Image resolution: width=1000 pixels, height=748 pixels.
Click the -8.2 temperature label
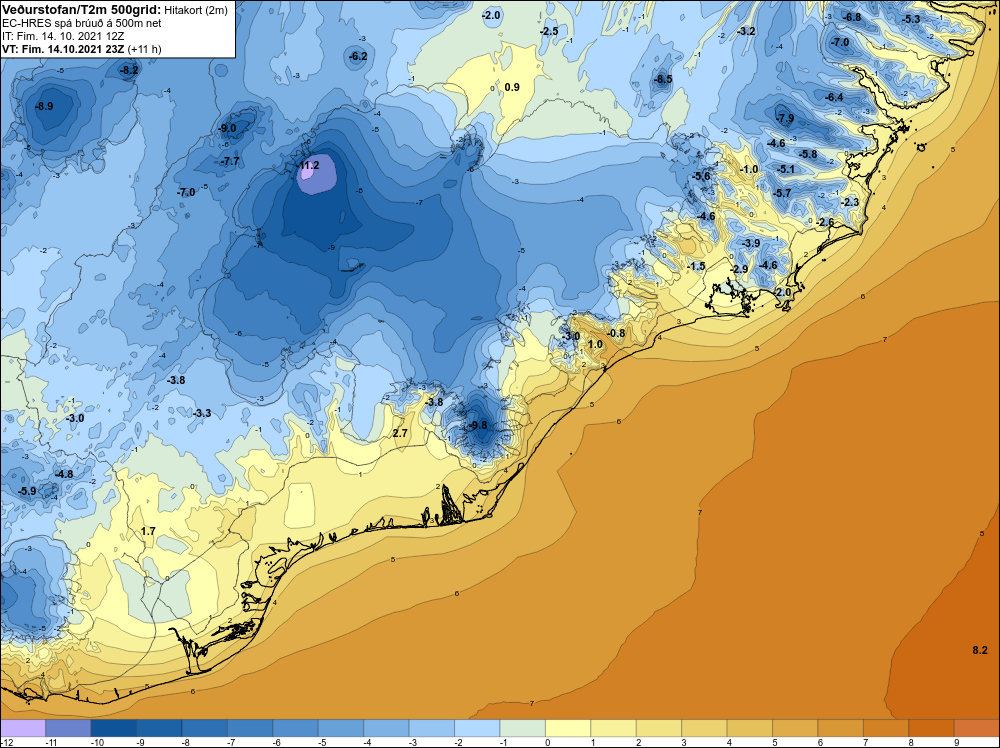tap(129, 71)
